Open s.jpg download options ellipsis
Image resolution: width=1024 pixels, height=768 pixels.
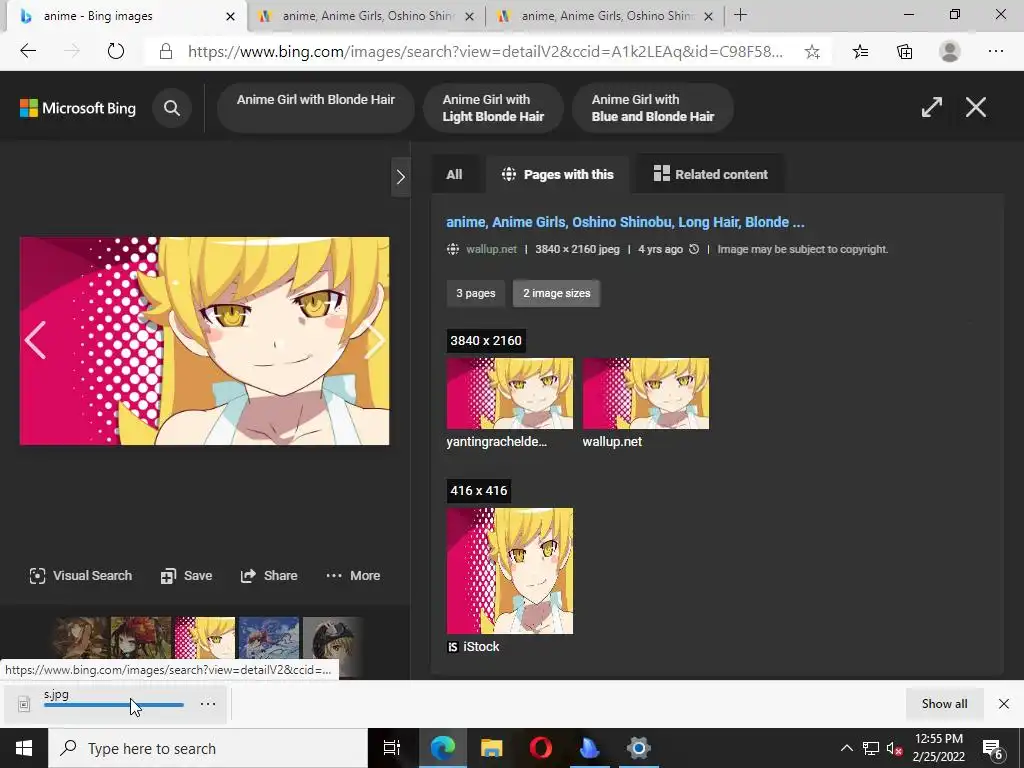coord(208,703)
